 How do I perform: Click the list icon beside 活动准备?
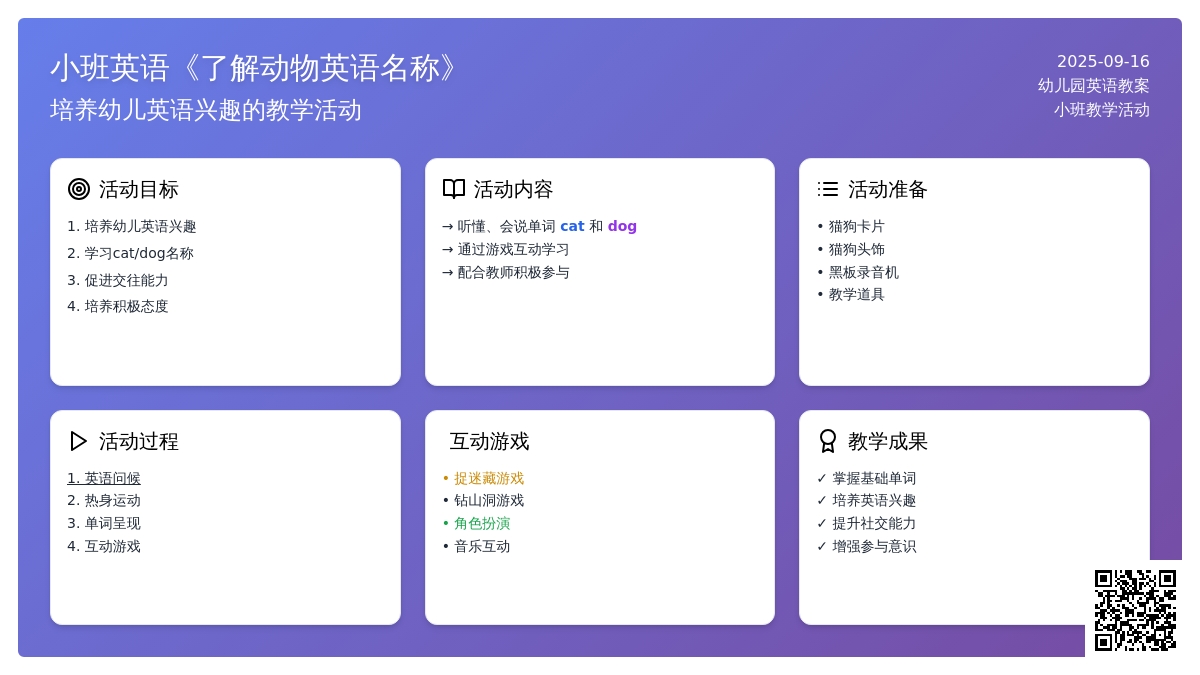click(828, 189)
